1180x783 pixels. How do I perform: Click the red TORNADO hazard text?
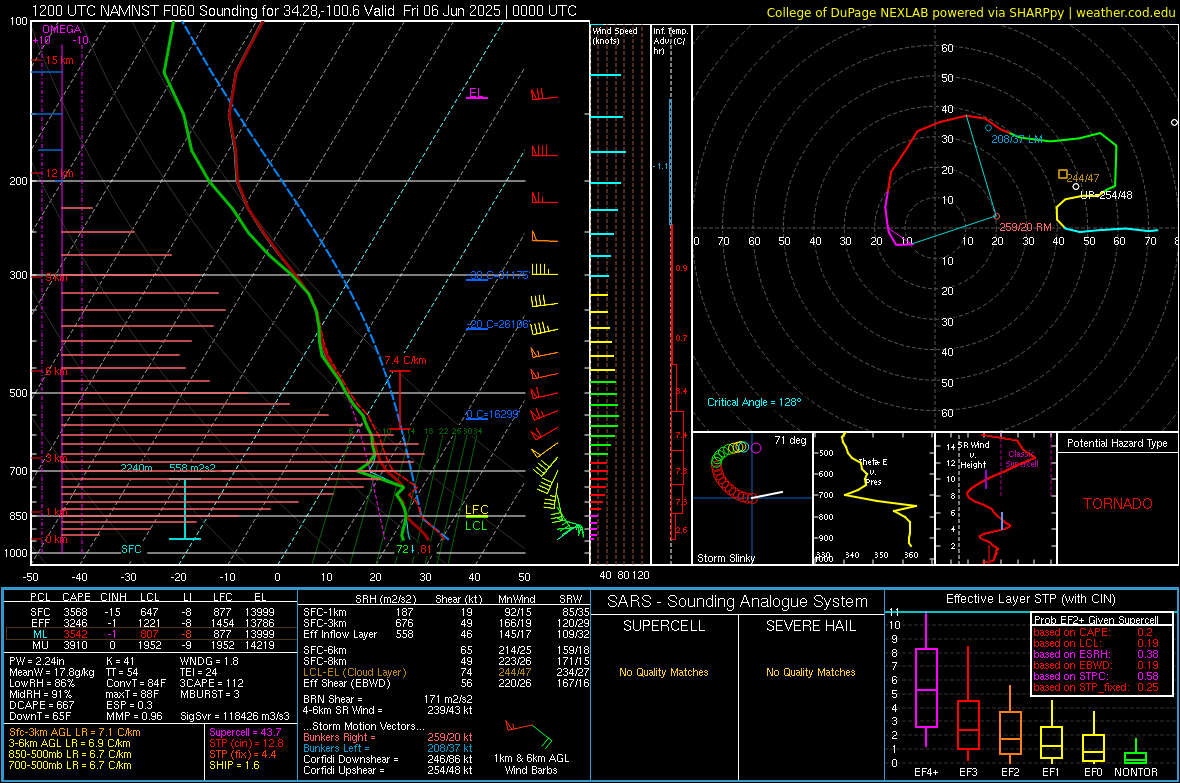click(x=1118, y=504)
